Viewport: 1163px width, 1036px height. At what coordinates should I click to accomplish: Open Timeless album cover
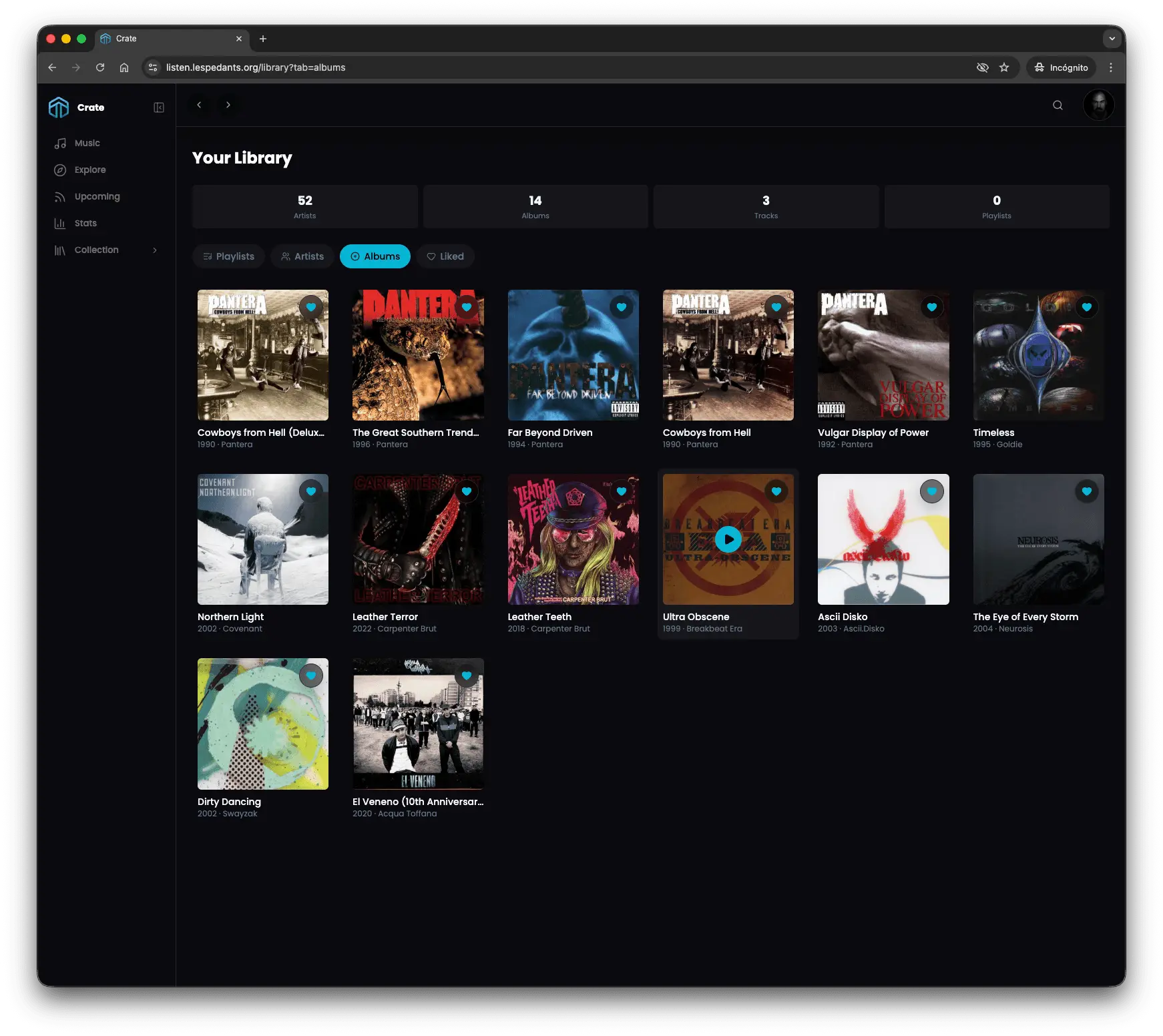(x=1039, y=355)
